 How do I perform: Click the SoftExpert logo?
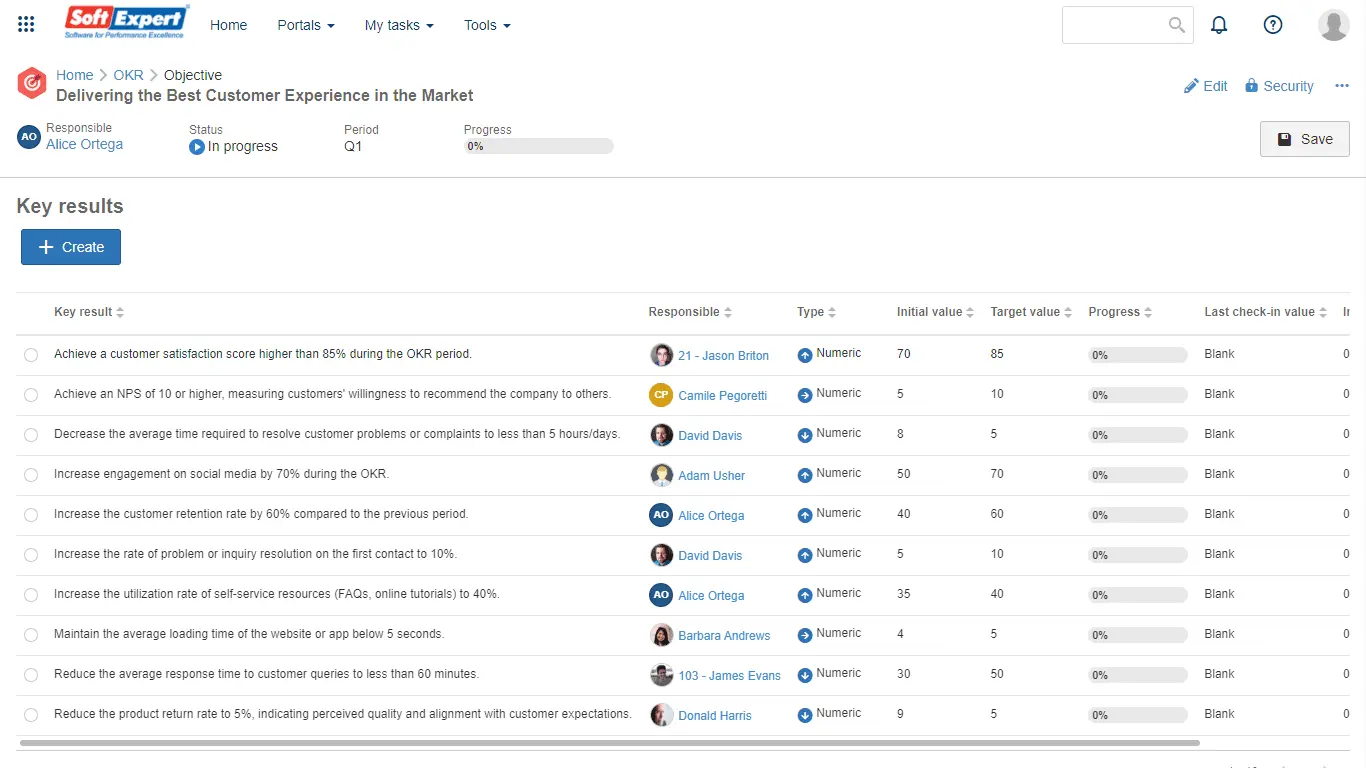tap(126, 22)
